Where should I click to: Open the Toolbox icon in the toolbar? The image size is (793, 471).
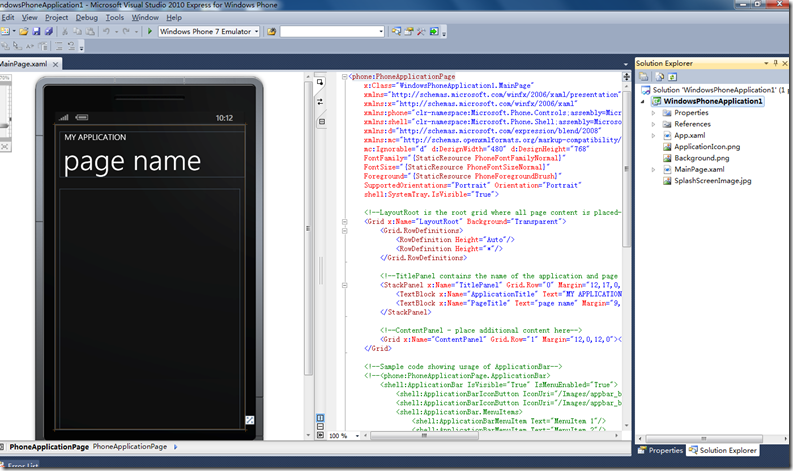(421, 31)
